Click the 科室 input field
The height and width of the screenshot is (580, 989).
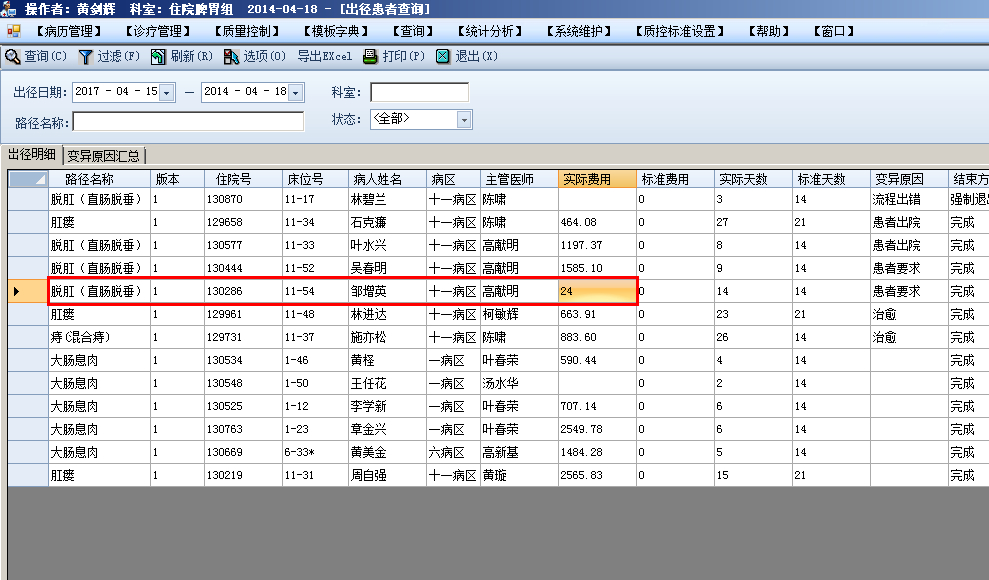point(419,92)
